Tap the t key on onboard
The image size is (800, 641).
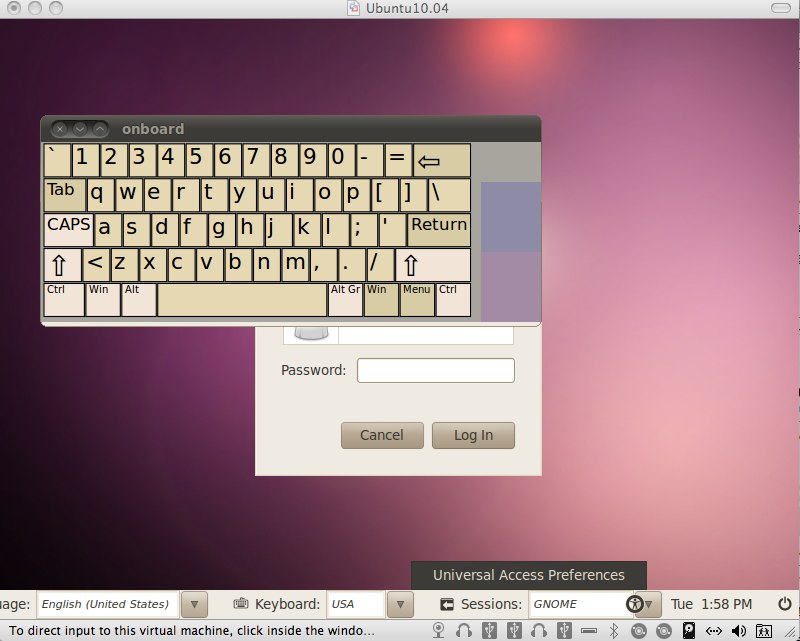coord(214,195)
